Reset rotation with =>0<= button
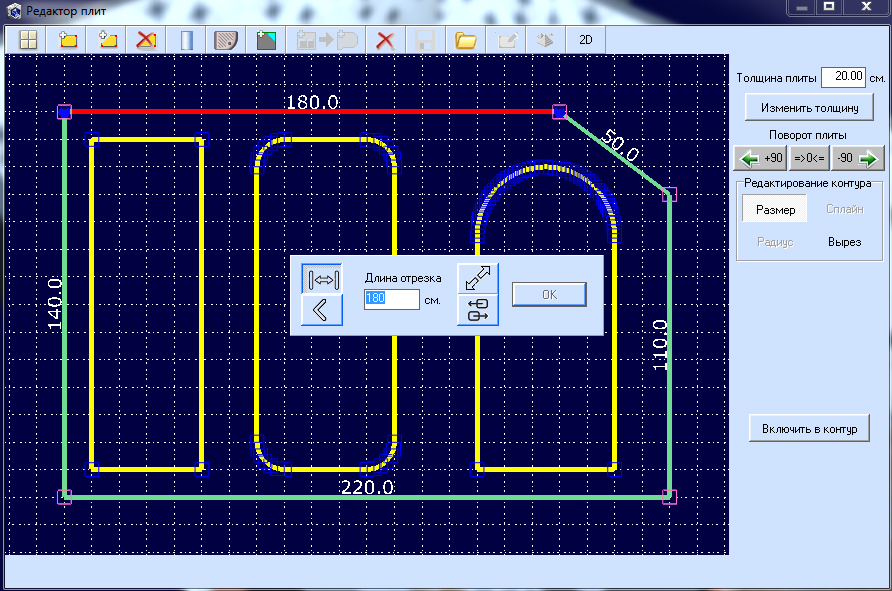Image resolution: width=892 pixels, height=591 pixels. tap(809, 158)
